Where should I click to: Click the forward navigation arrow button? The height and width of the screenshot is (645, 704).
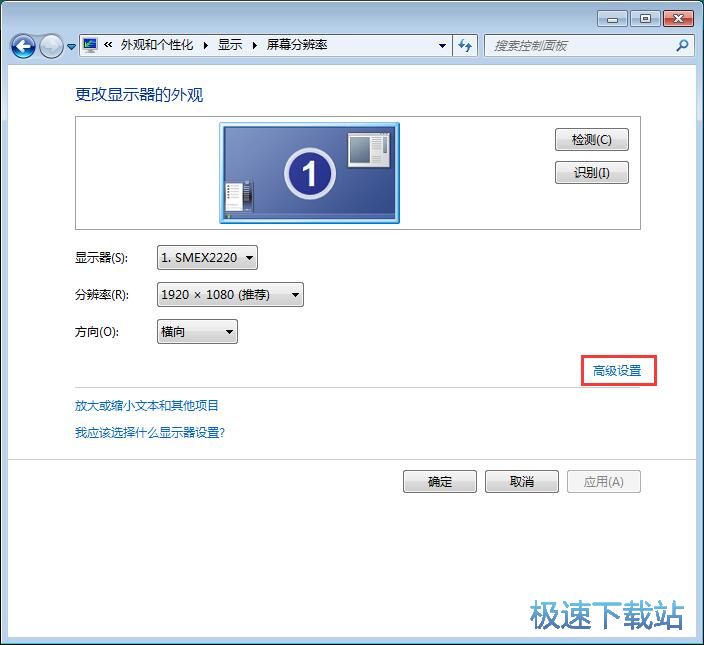51,46
